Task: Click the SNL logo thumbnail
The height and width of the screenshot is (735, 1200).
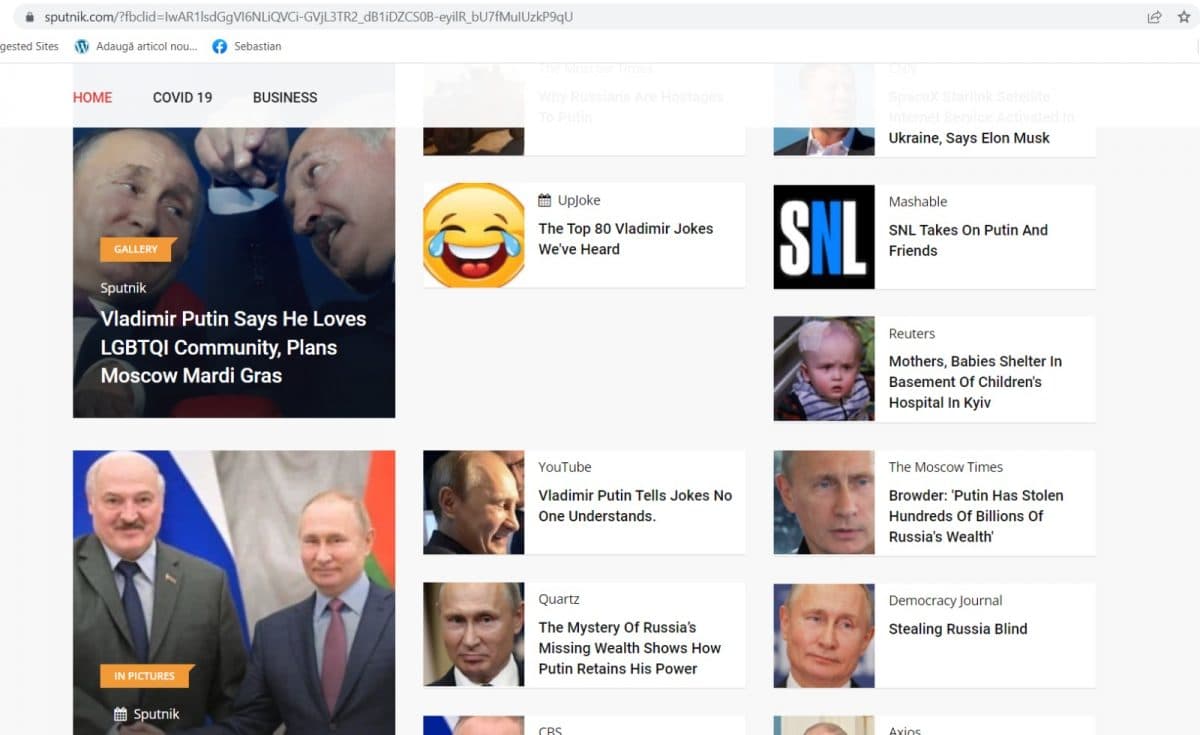Action: point(824,237)
